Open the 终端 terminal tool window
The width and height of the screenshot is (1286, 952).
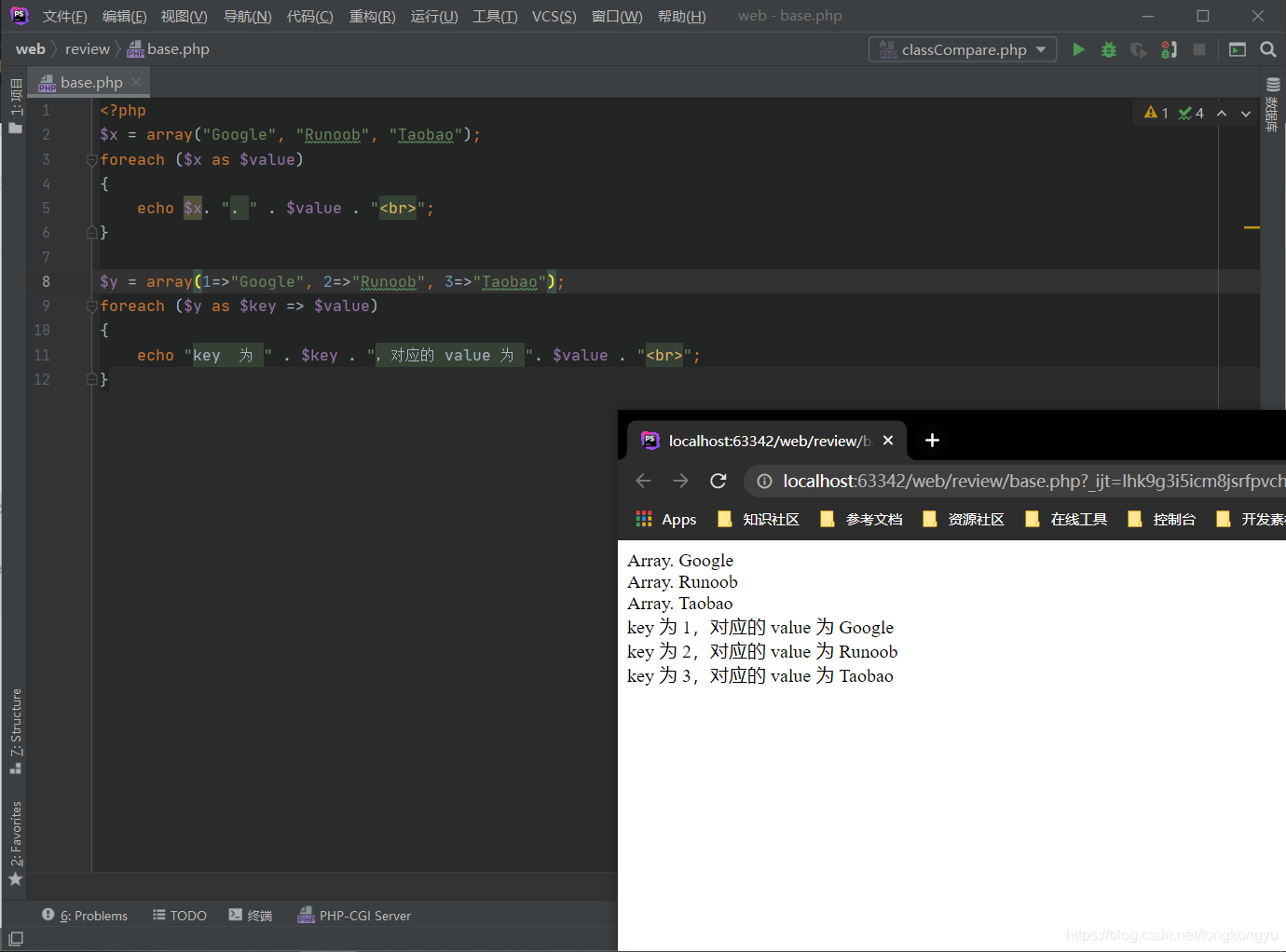click(x=251, y=916)
